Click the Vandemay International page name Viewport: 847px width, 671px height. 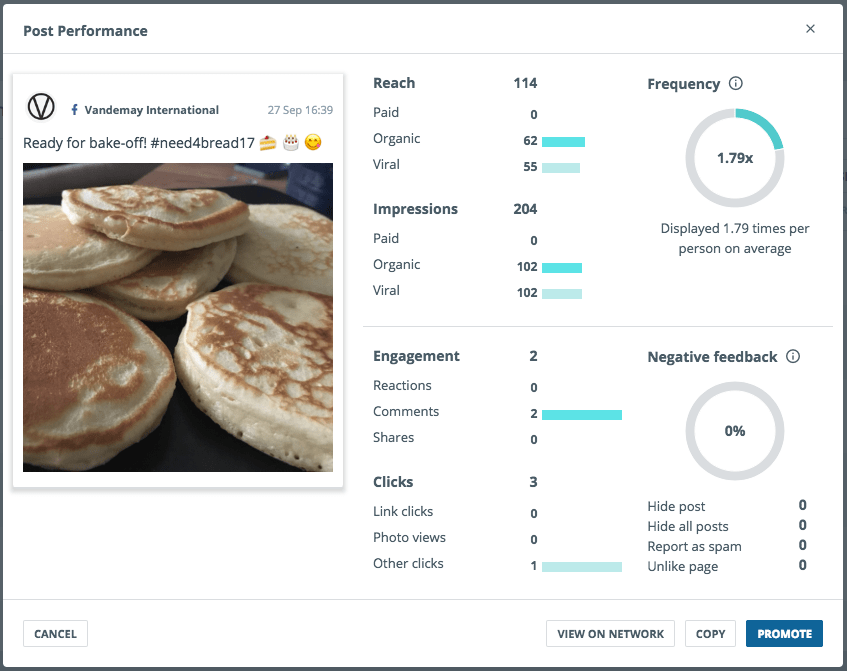coord(152,110)
